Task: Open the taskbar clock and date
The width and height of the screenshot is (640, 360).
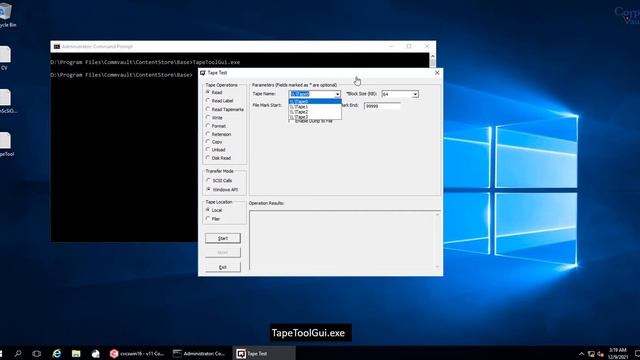Action: point(618,353)
